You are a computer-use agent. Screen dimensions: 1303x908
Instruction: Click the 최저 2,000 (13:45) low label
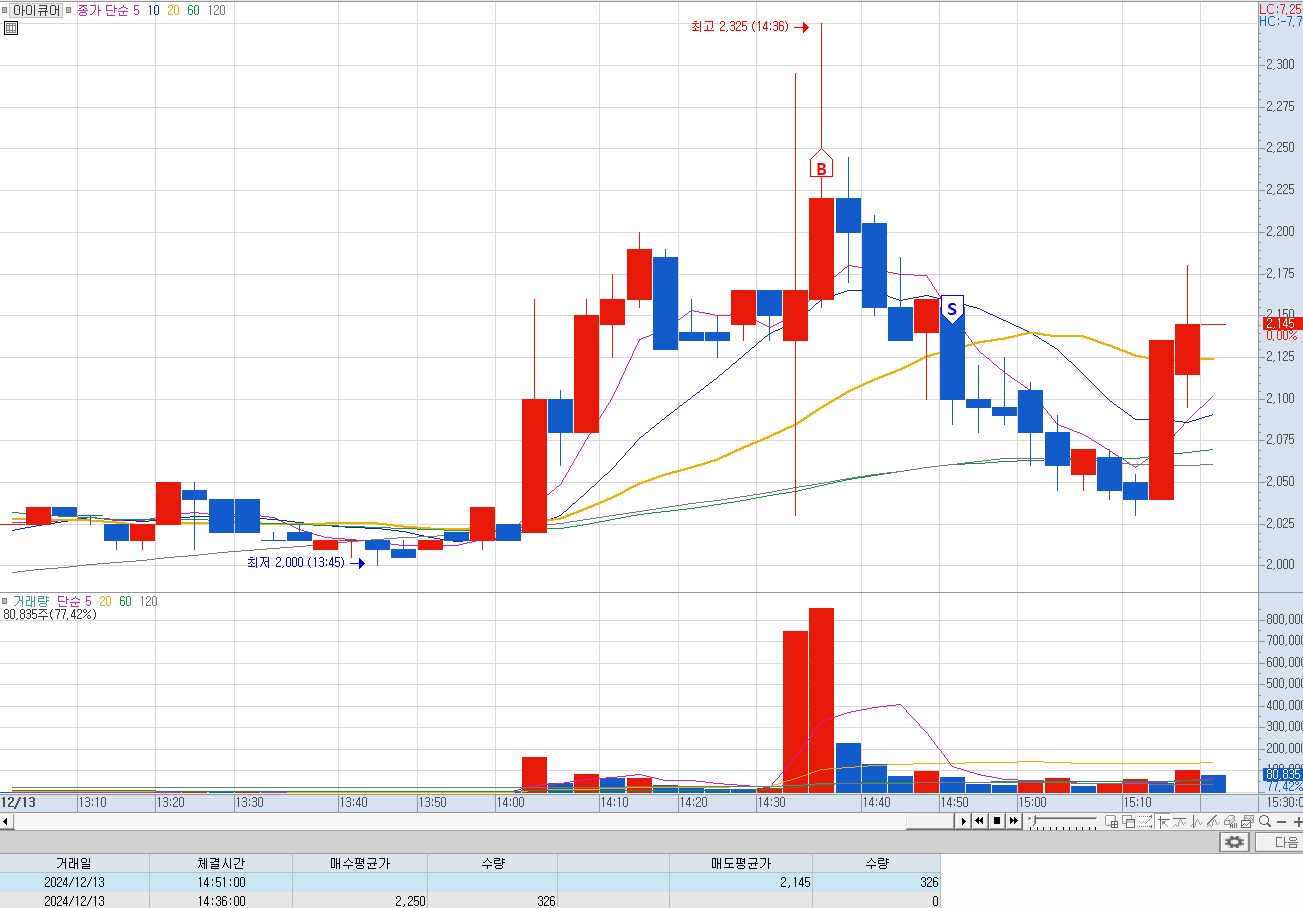click(x=296, y=563)
